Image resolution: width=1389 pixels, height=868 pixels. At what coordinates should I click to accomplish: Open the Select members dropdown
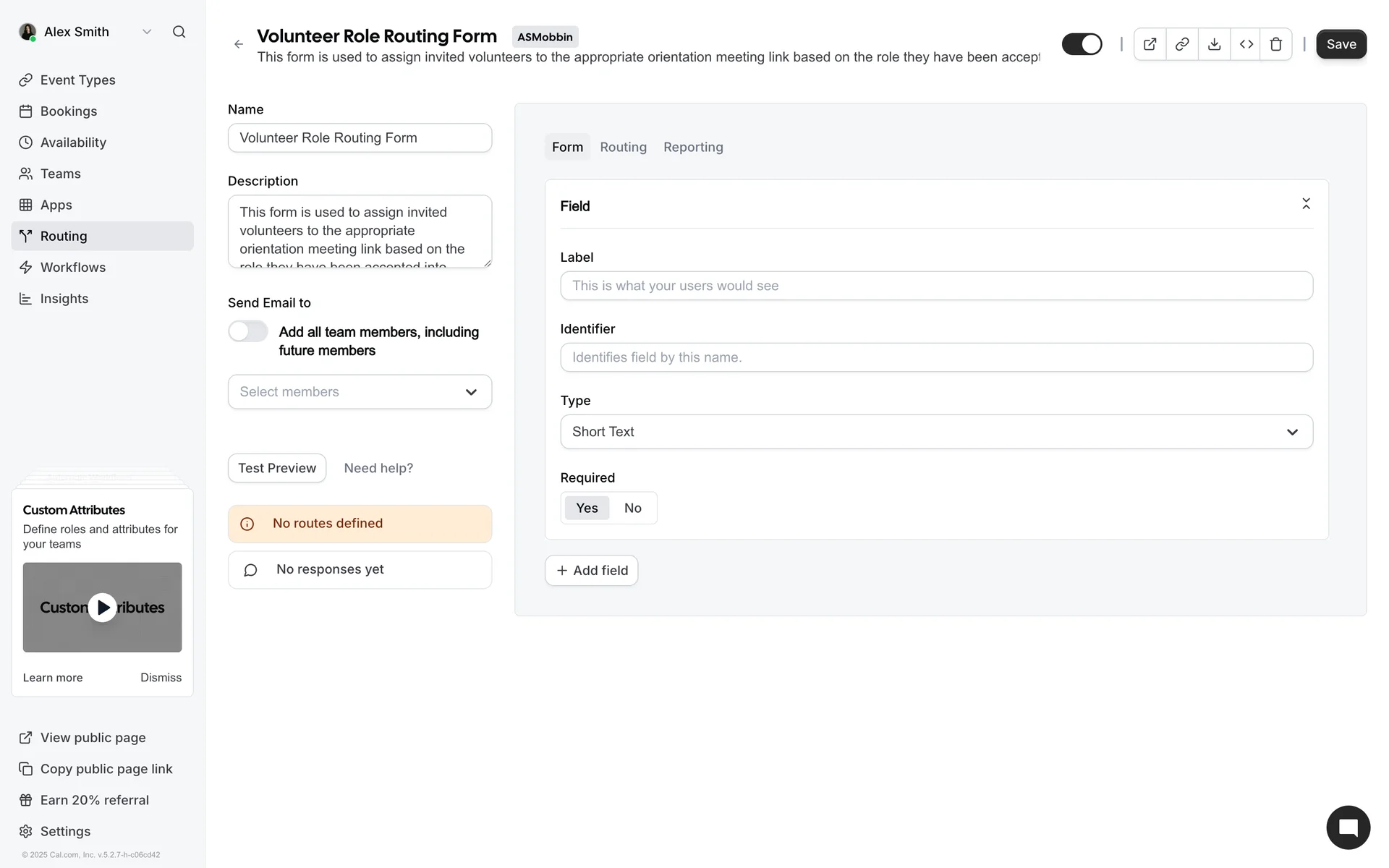[x=360, y=391]
